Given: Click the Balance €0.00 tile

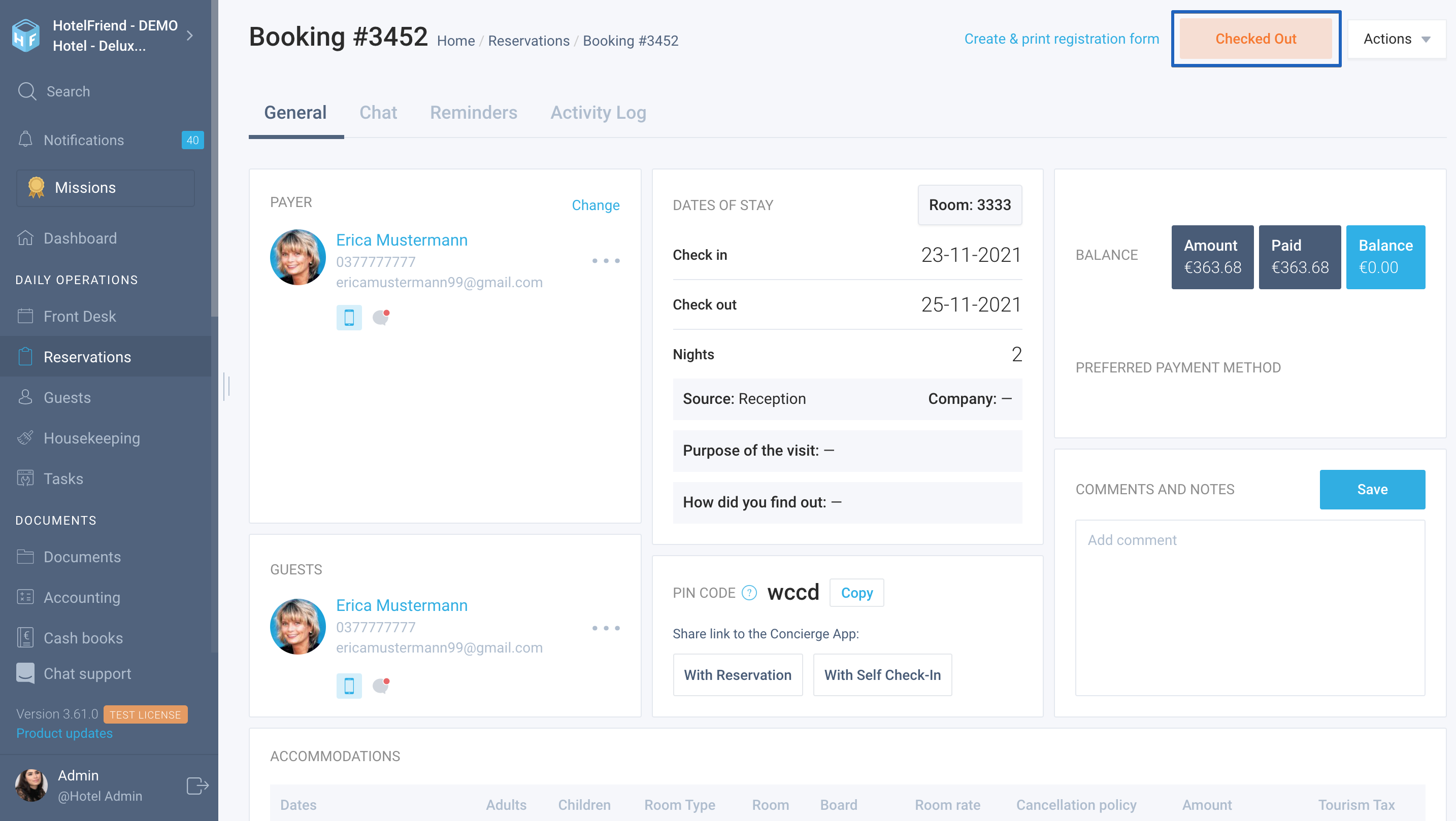Looking at the screenshot, I should [1385, 257].
